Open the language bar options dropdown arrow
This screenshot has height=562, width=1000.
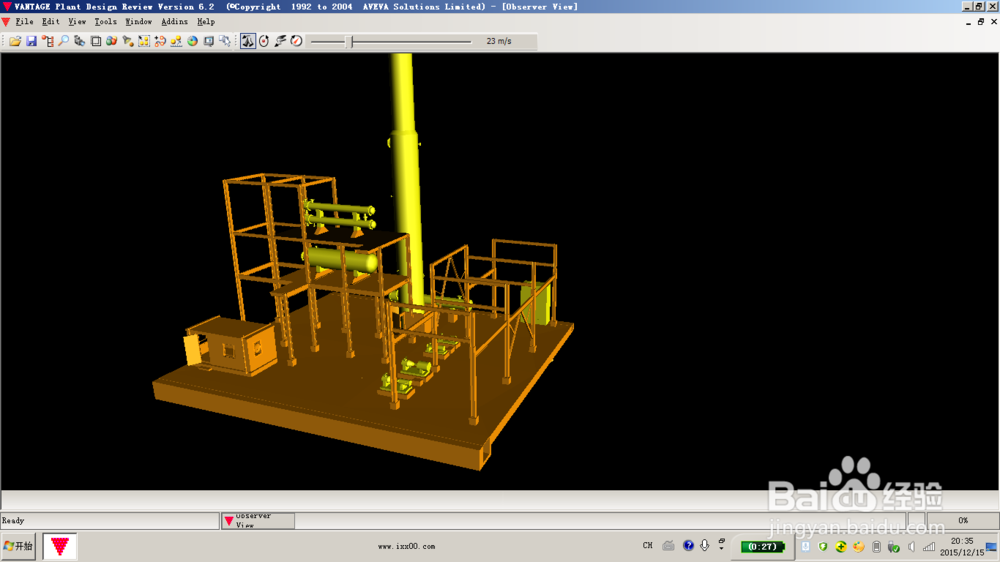click(722, 549)
